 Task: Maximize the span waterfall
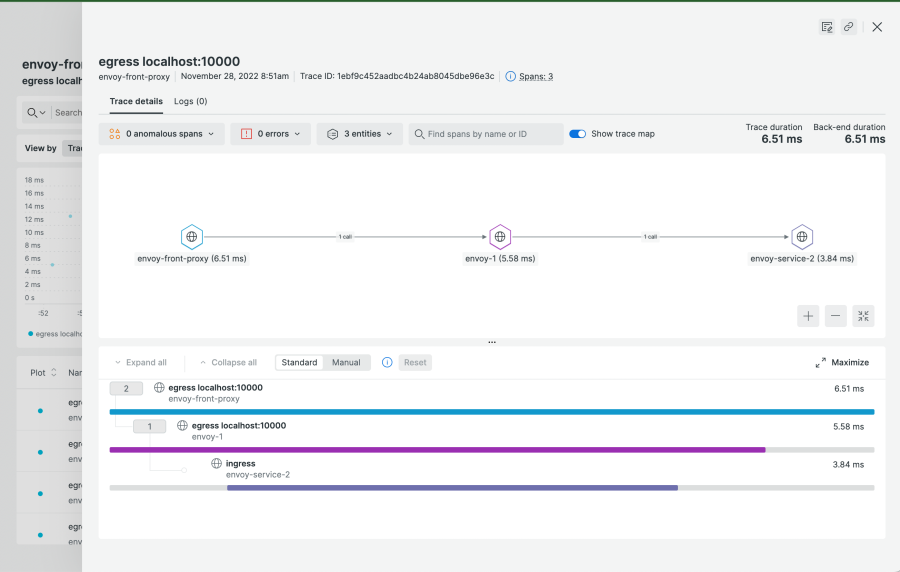(x=842, y=363)
